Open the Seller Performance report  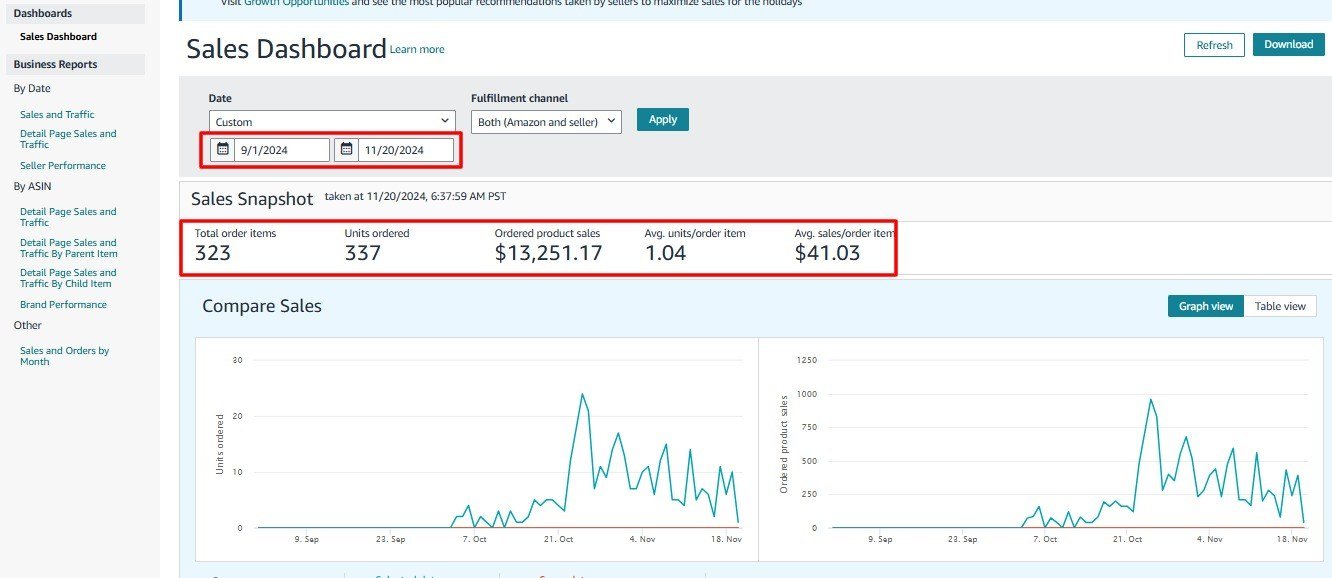click(x=63, y=166)
